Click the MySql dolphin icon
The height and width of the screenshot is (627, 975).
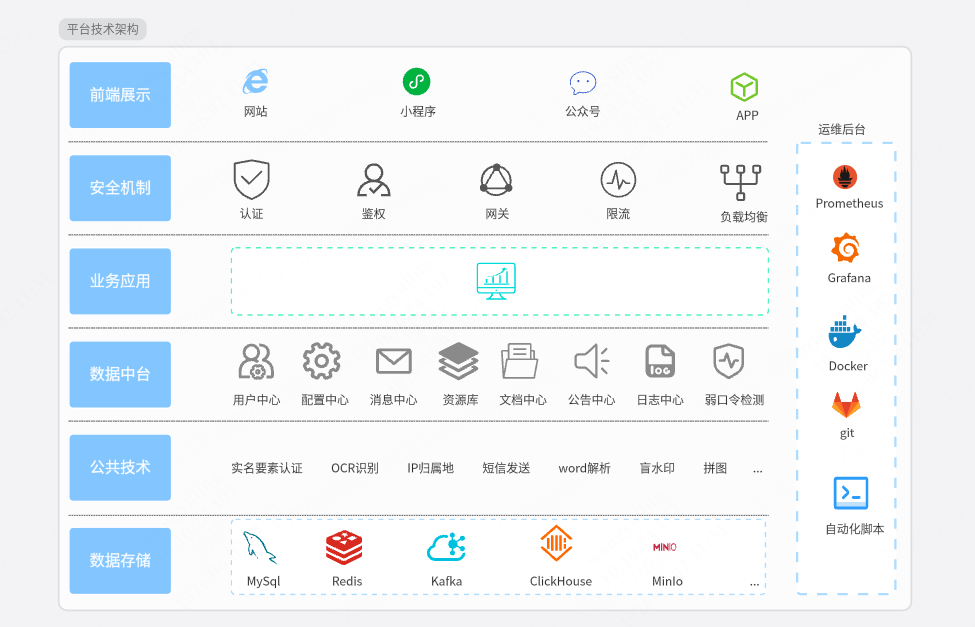[x=260, y=548]
